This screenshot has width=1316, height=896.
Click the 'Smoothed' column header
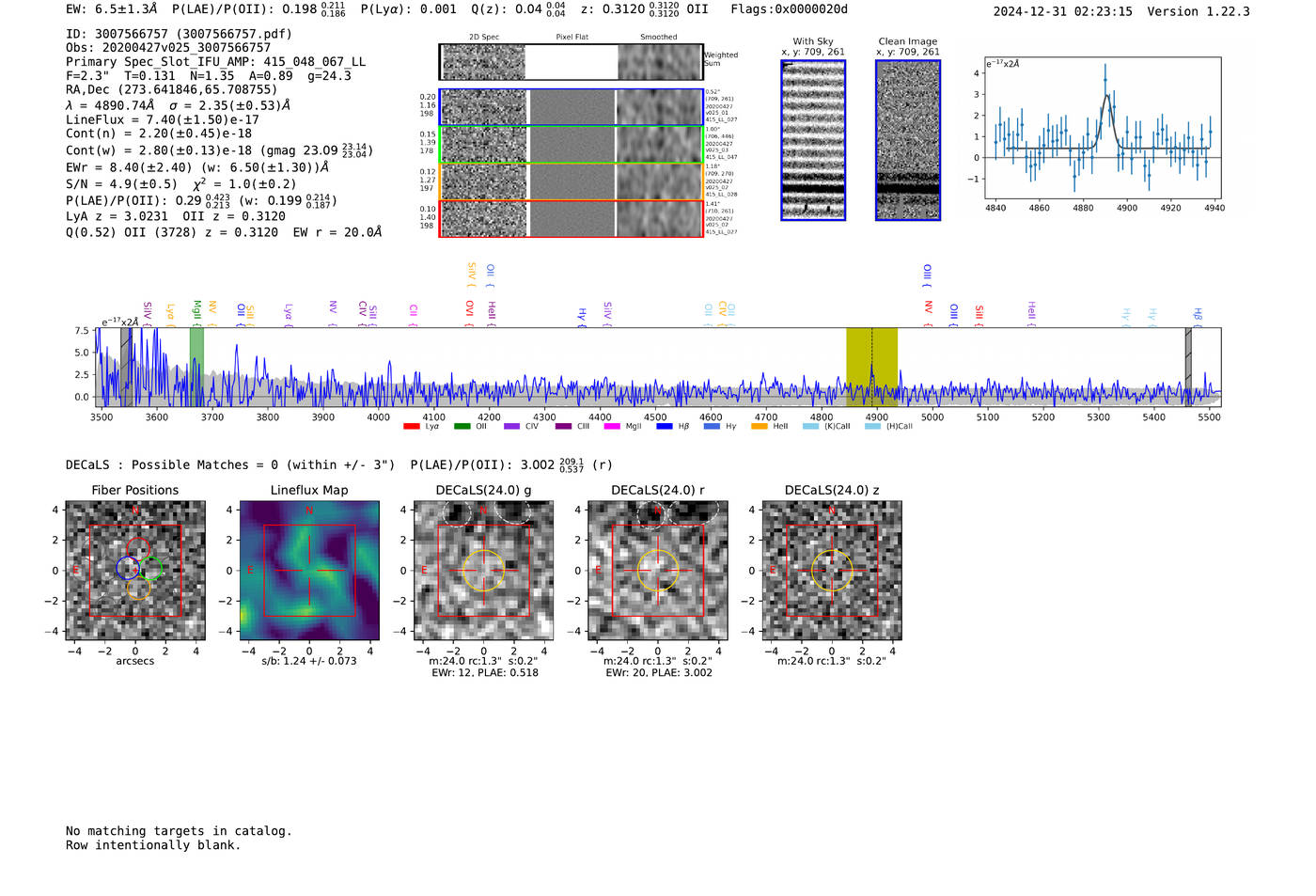tap(658, 37)
